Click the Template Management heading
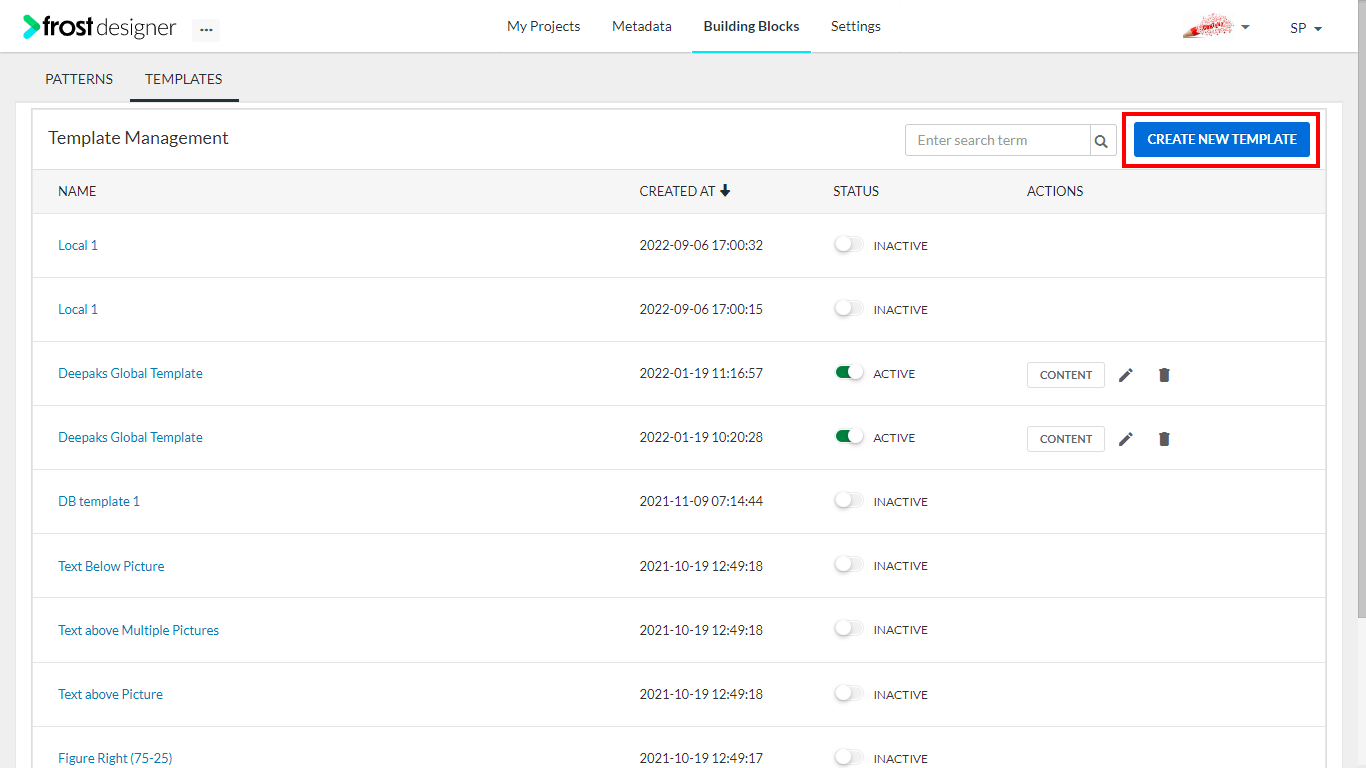This screenshot has width=1366, height=768. [x=138, y=138]
